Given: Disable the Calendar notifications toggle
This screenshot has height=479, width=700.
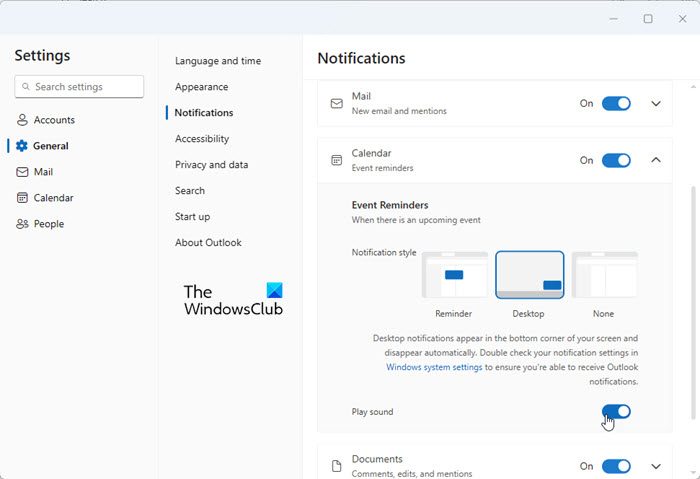Looking at the screenshot, I should (616, 160).
